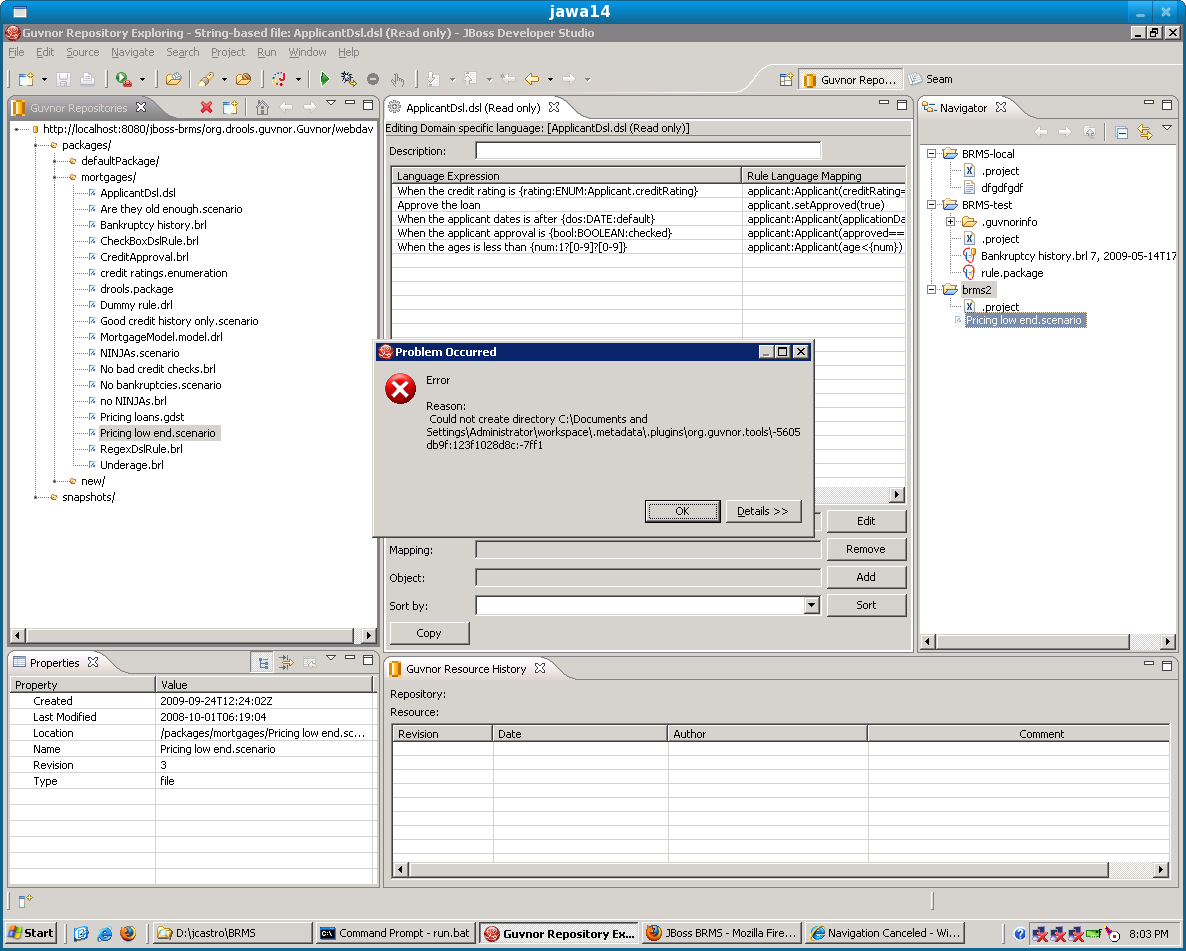Toggle Link with Editor in Navigator
This screenshot has height=951, width=1186.
point(1145,132)
